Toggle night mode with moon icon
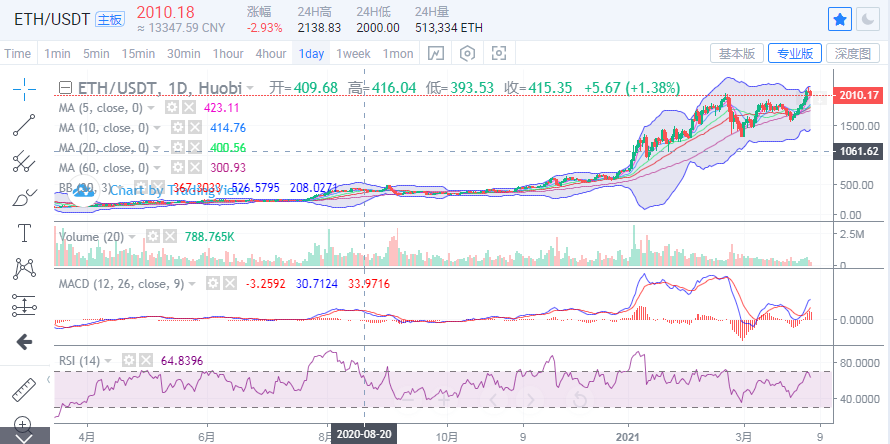Viewport: 890px width, 444px height. point(870,18)
